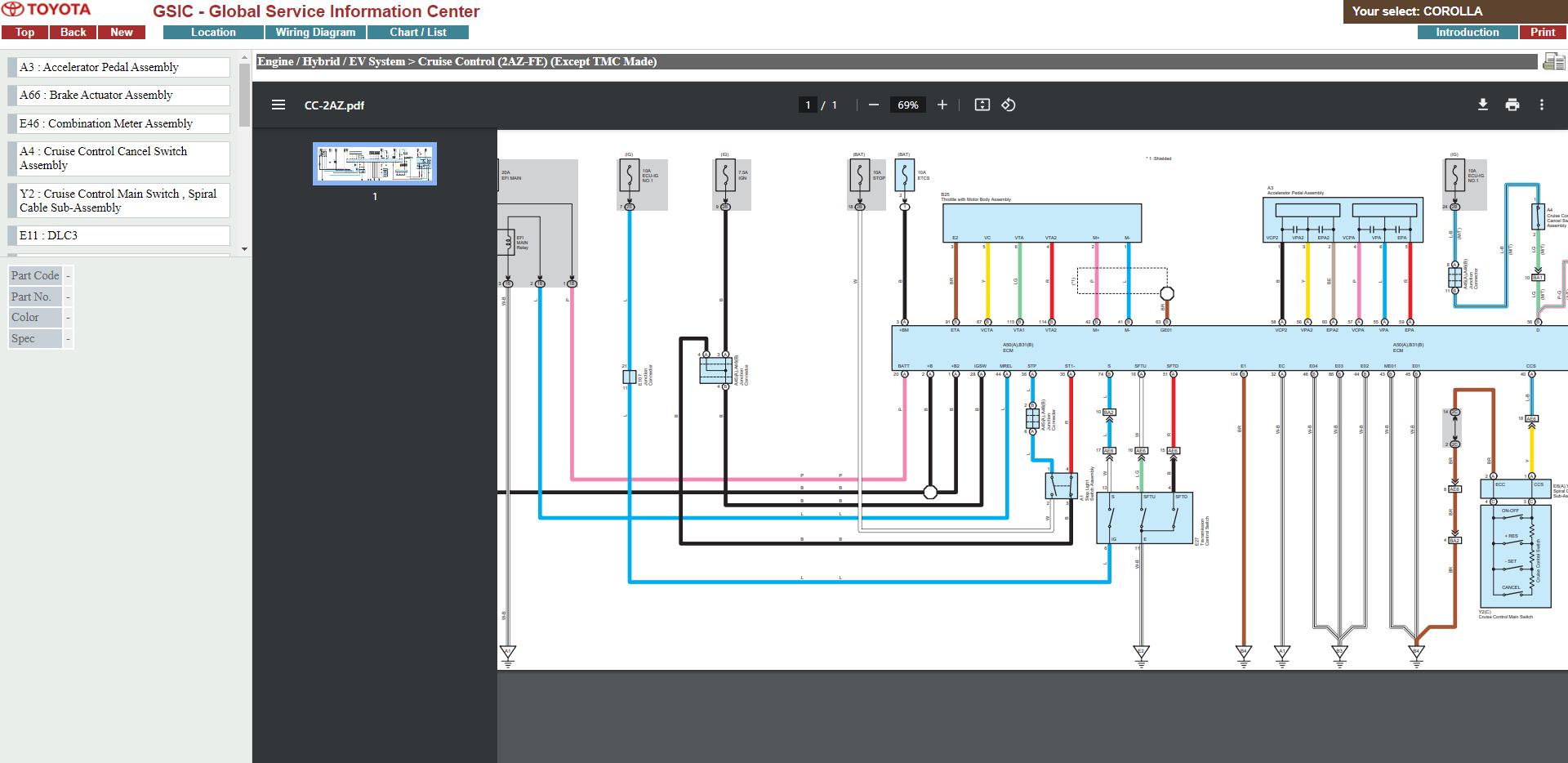
Task: Select A66 : Brake Actuator Assembly
Action: click(x=119, y=95)
